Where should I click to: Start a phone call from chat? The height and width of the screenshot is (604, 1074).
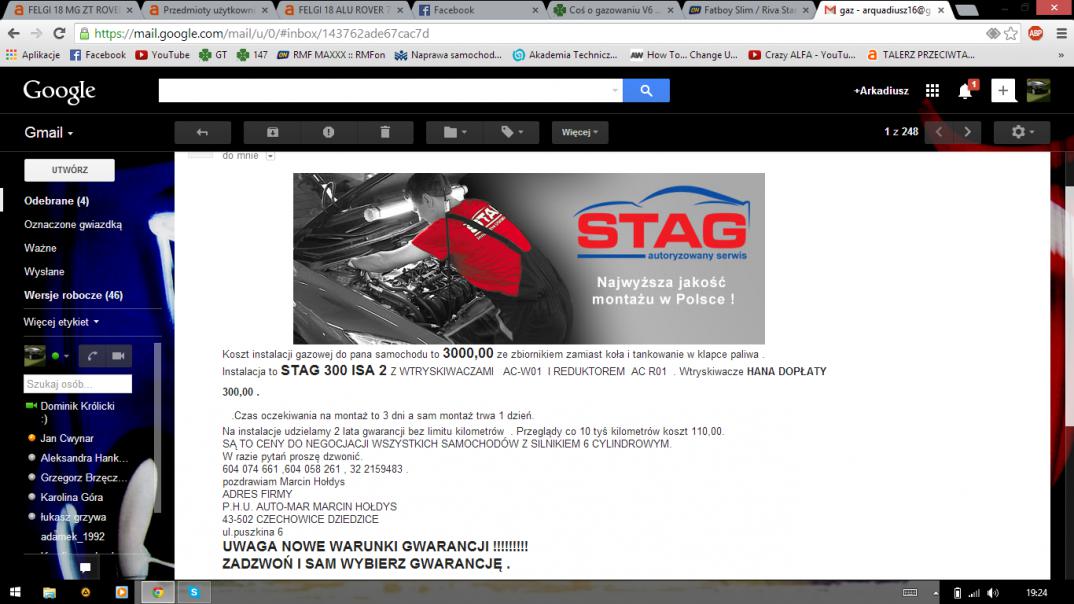click(92, 355)
